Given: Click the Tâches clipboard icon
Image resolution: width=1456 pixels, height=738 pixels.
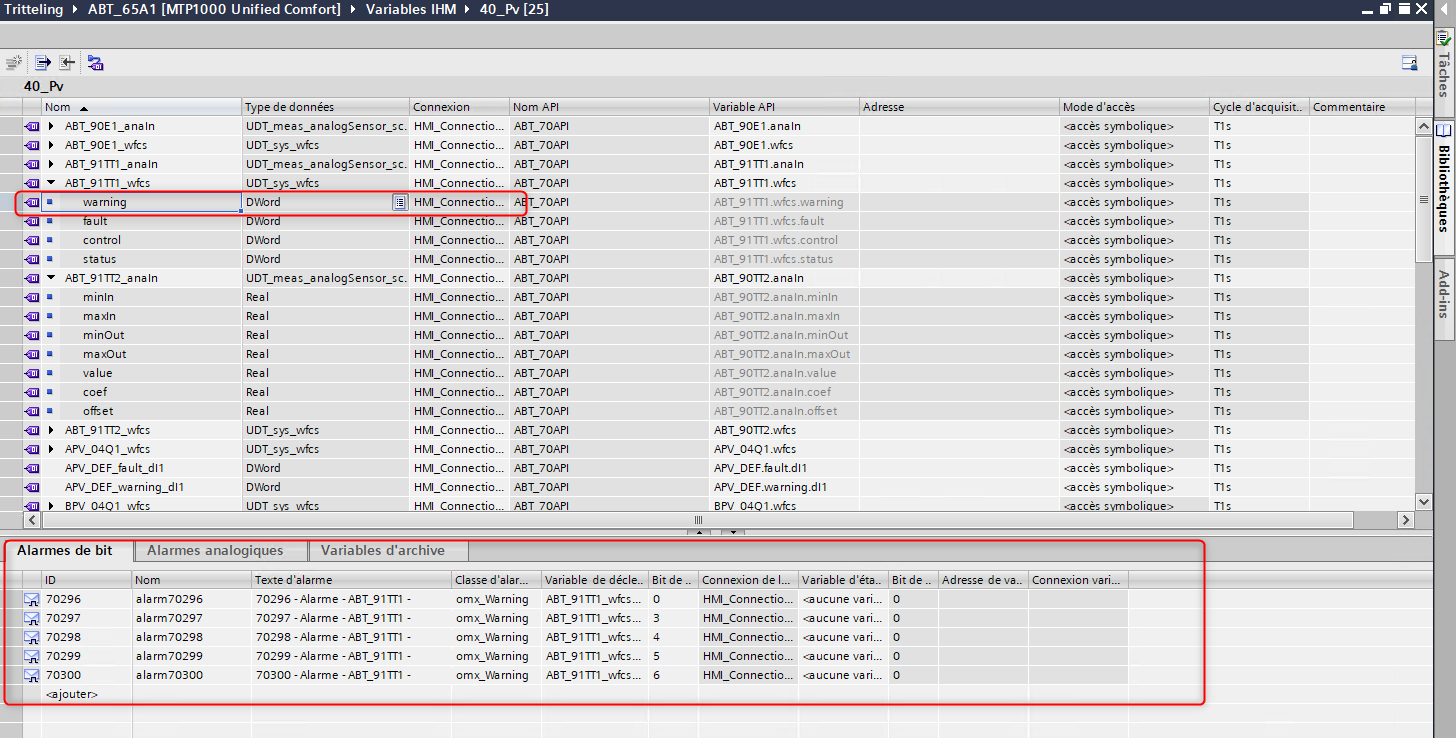Looking at the screenshot, I should point(1443,40).
